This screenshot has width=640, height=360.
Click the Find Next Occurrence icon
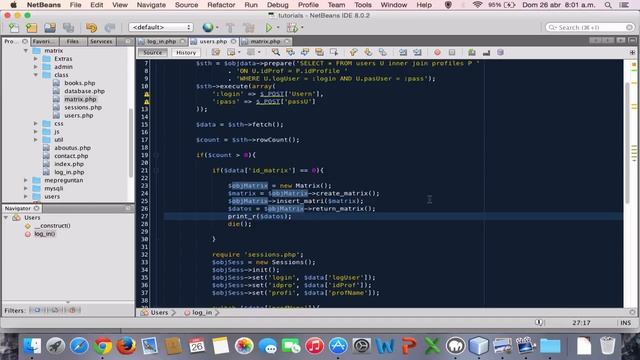coord(305,52)
